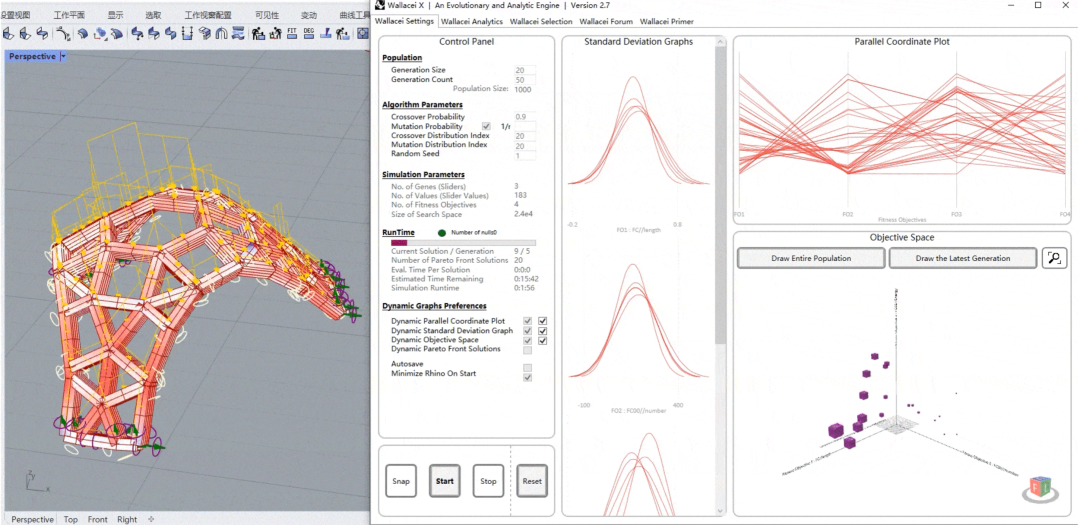
Task: Toggle greyed checkbox for Dynamic Parallel Coordinate Plot
Action: pos(528,321)
